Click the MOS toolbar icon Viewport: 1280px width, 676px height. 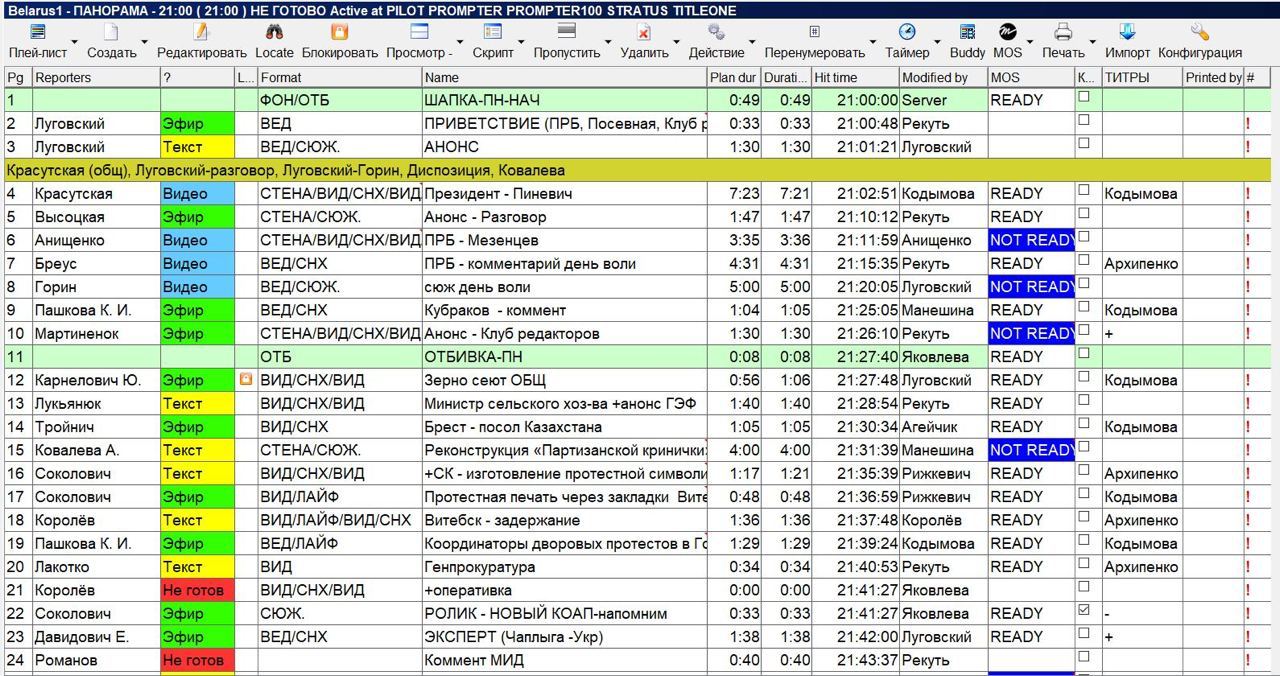tap(1007, 33)
